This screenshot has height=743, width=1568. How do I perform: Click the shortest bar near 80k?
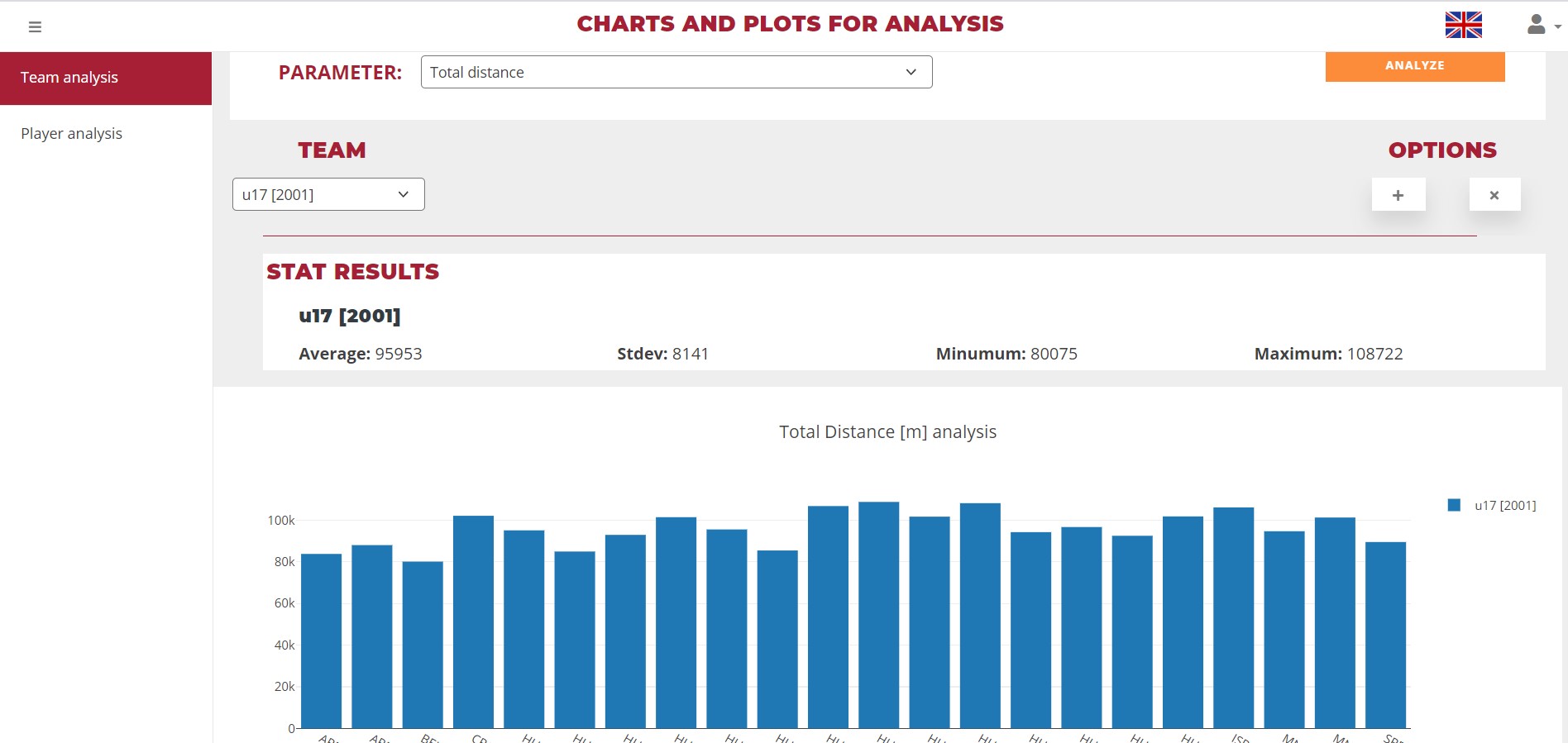tap(423, 645)
